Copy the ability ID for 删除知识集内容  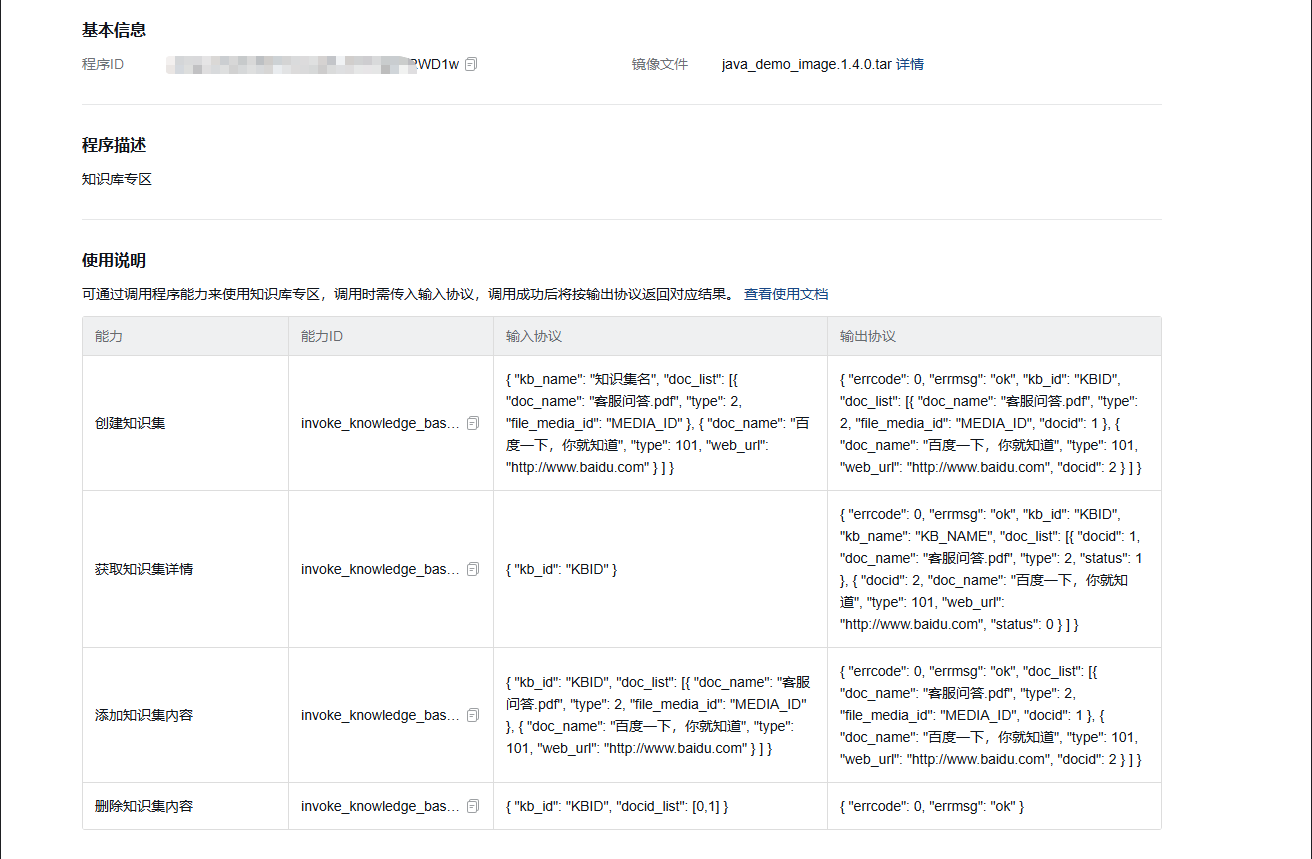pos(473,806)
